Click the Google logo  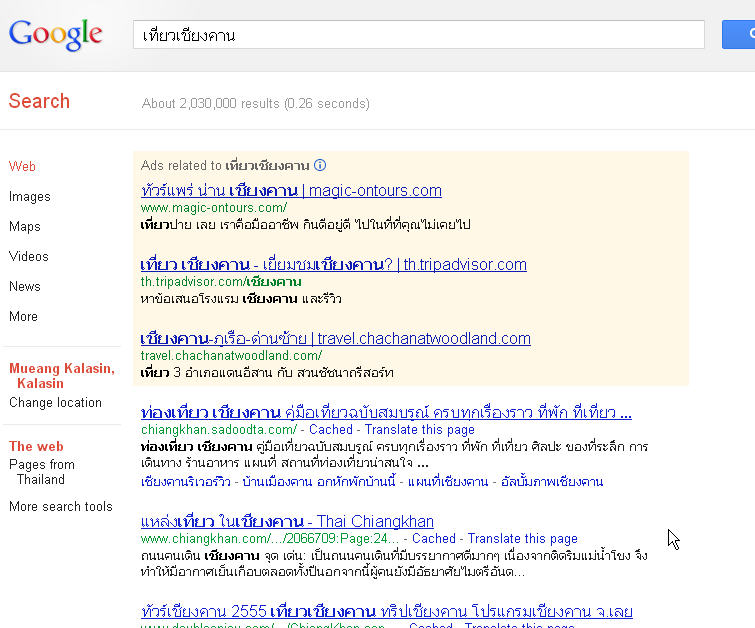tap(55, 35)
